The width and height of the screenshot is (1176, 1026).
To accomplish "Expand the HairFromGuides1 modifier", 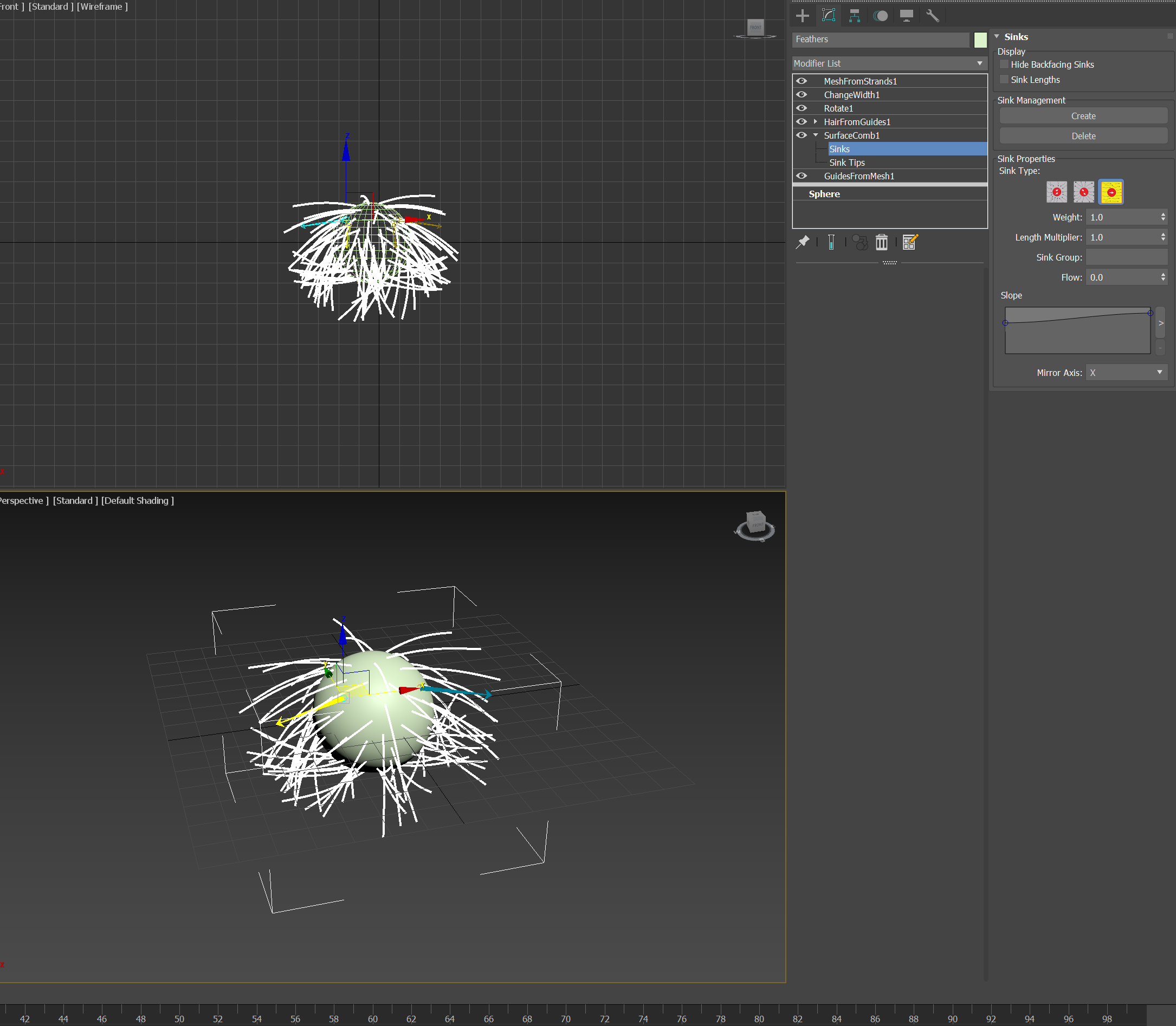I will click(x=815, y=122).
